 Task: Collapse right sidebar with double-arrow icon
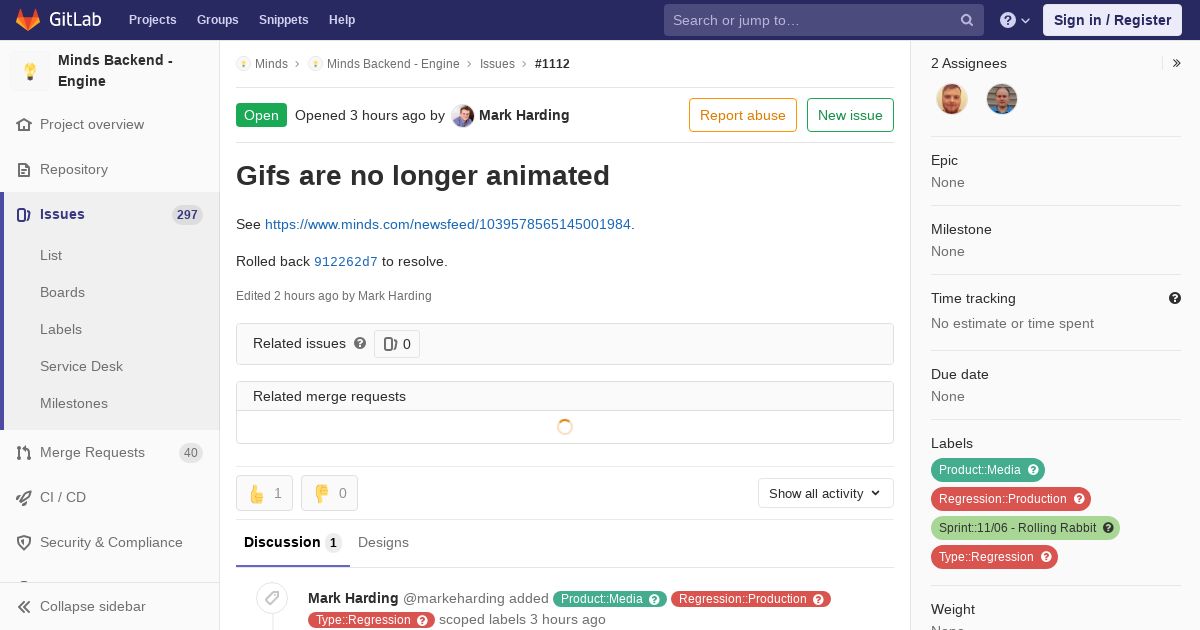click(x=1177, y=63)
